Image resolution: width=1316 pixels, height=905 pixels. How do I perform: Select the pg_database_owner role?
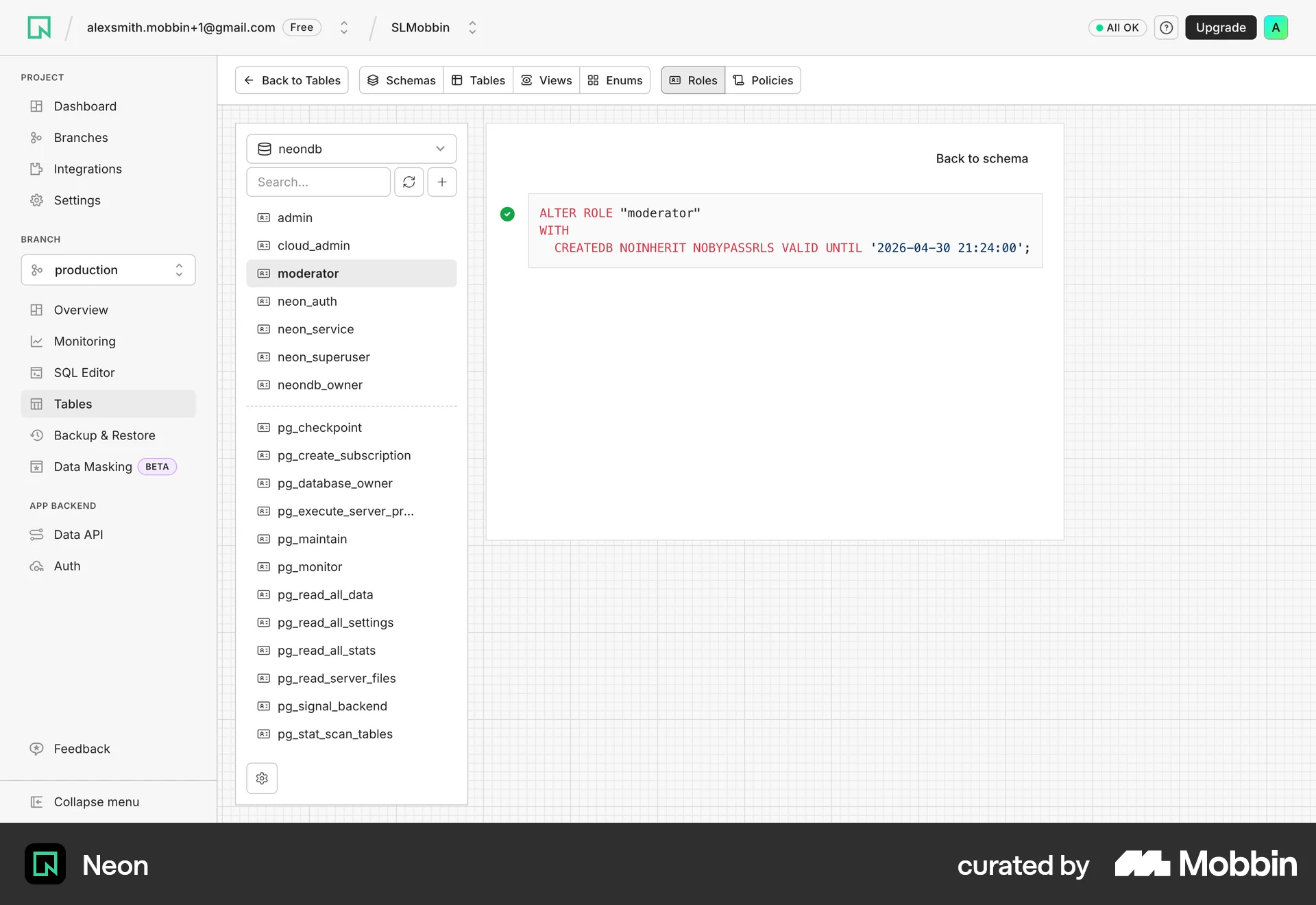(352, 483)
